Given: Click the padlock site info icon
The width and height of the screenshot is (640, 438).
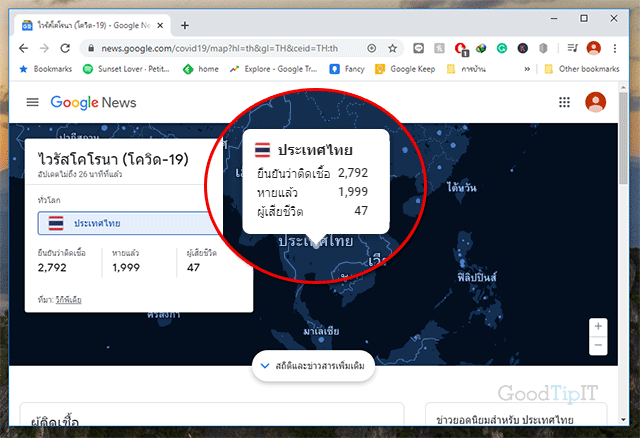Looking at the screenshot, I should pos(91,49).
